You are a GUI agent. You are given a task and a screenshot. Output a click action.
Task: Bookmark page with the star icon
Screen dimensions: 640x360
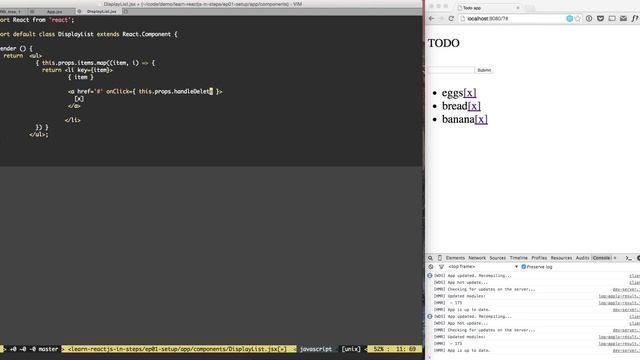click(578, 18)
